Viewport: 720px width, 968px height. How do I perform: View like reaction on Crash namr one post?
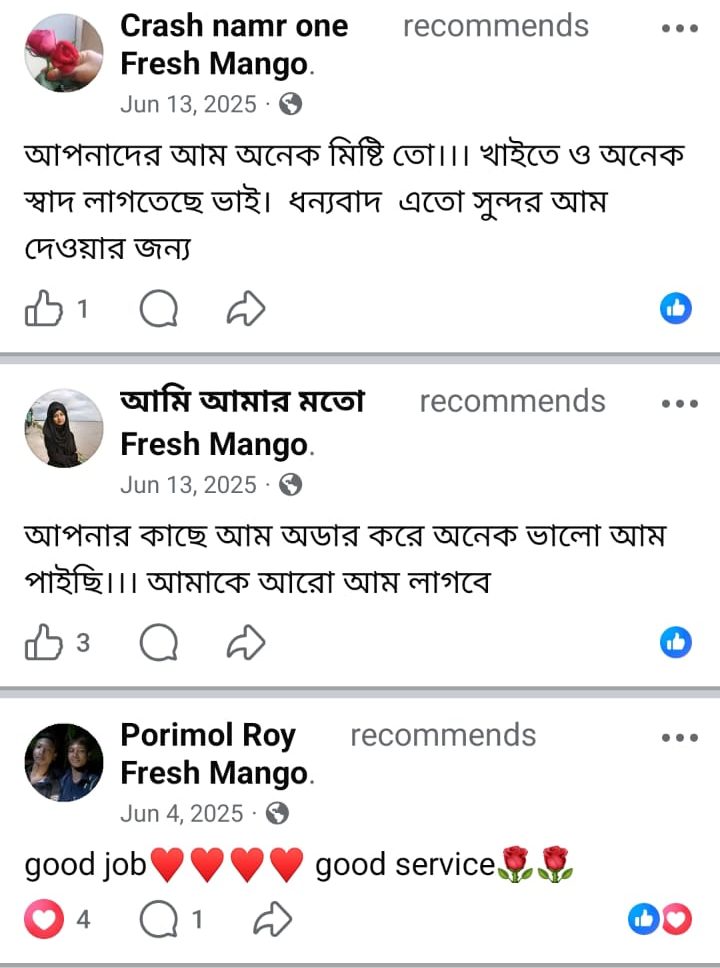676,308
